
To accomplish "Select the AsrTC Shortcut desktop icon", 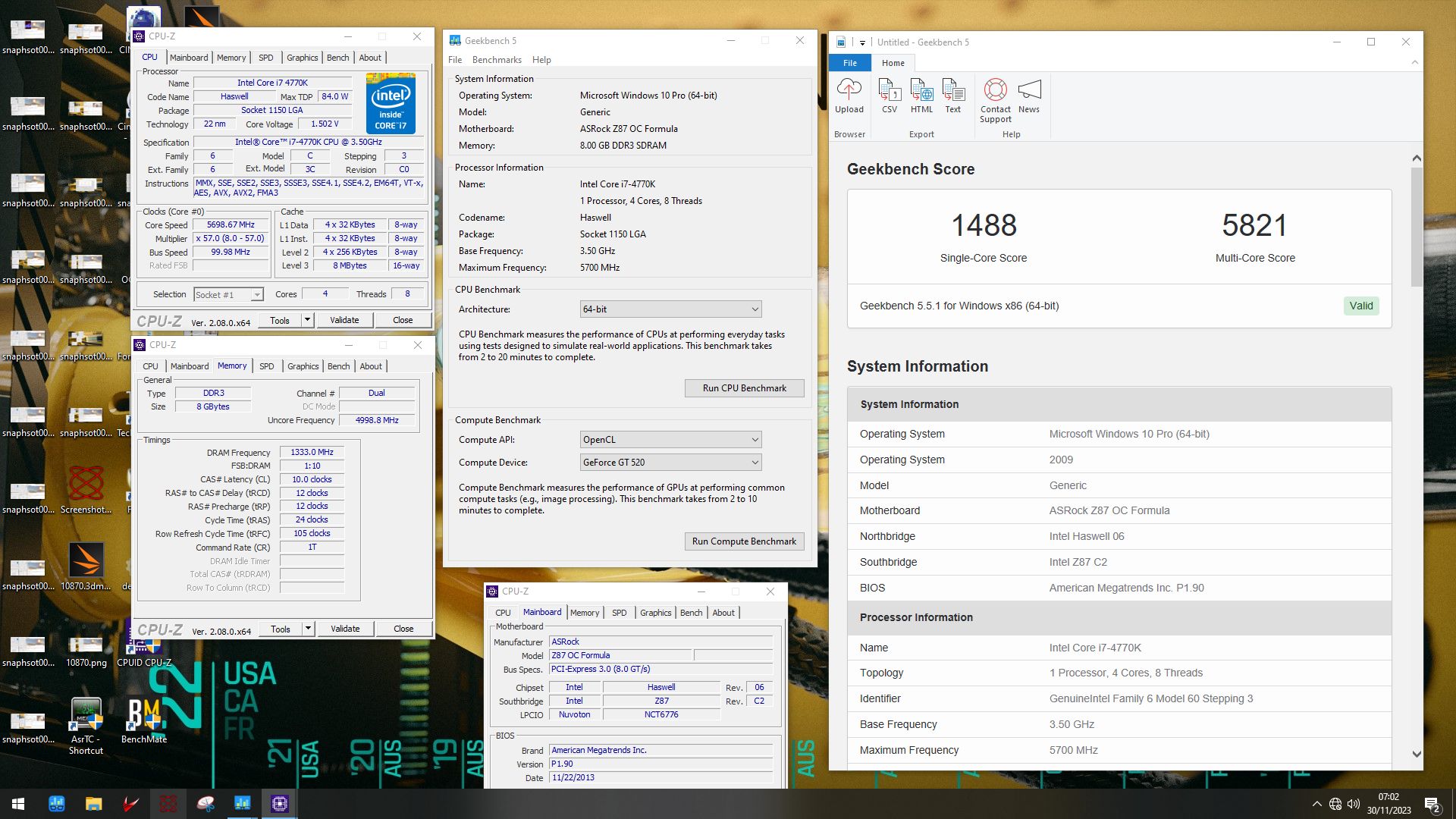I will tap(86, 726).
